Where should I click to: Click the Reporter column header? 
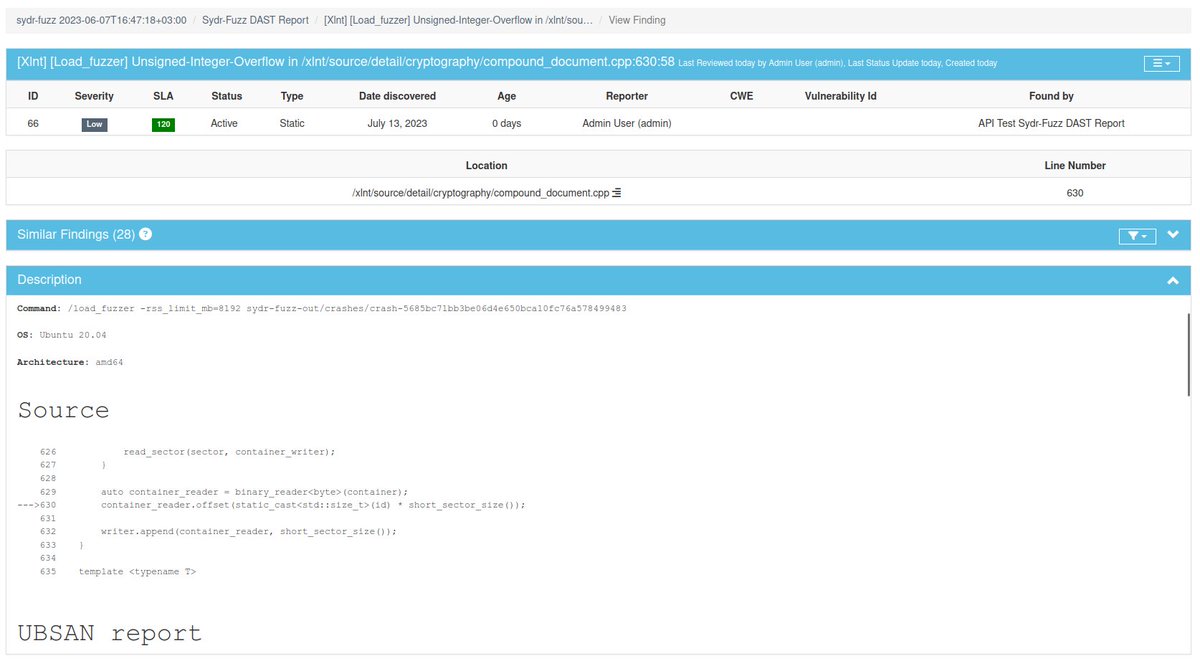pos(627,96)
